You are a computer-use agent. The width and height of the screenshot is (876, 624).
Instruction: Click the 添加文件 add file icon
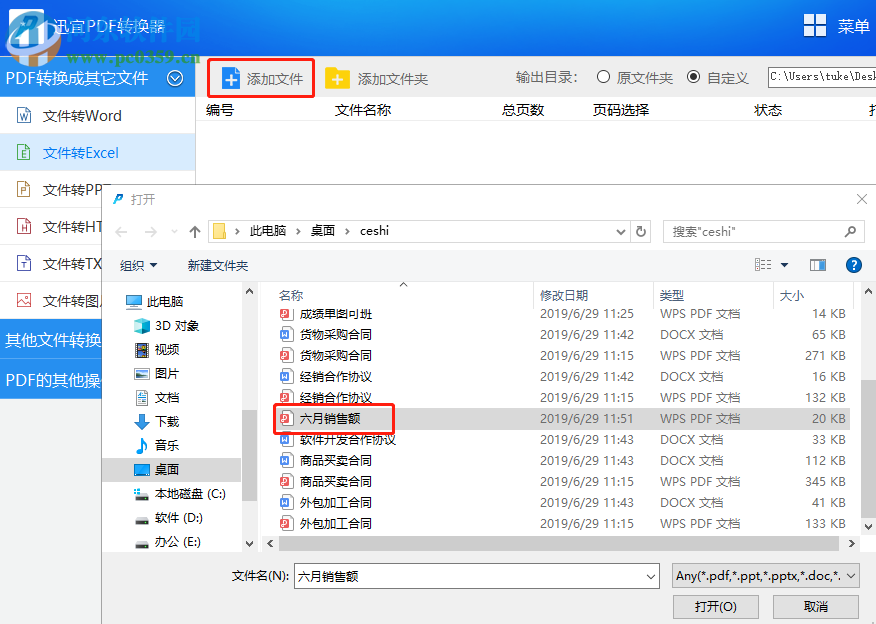click(232, 77)
